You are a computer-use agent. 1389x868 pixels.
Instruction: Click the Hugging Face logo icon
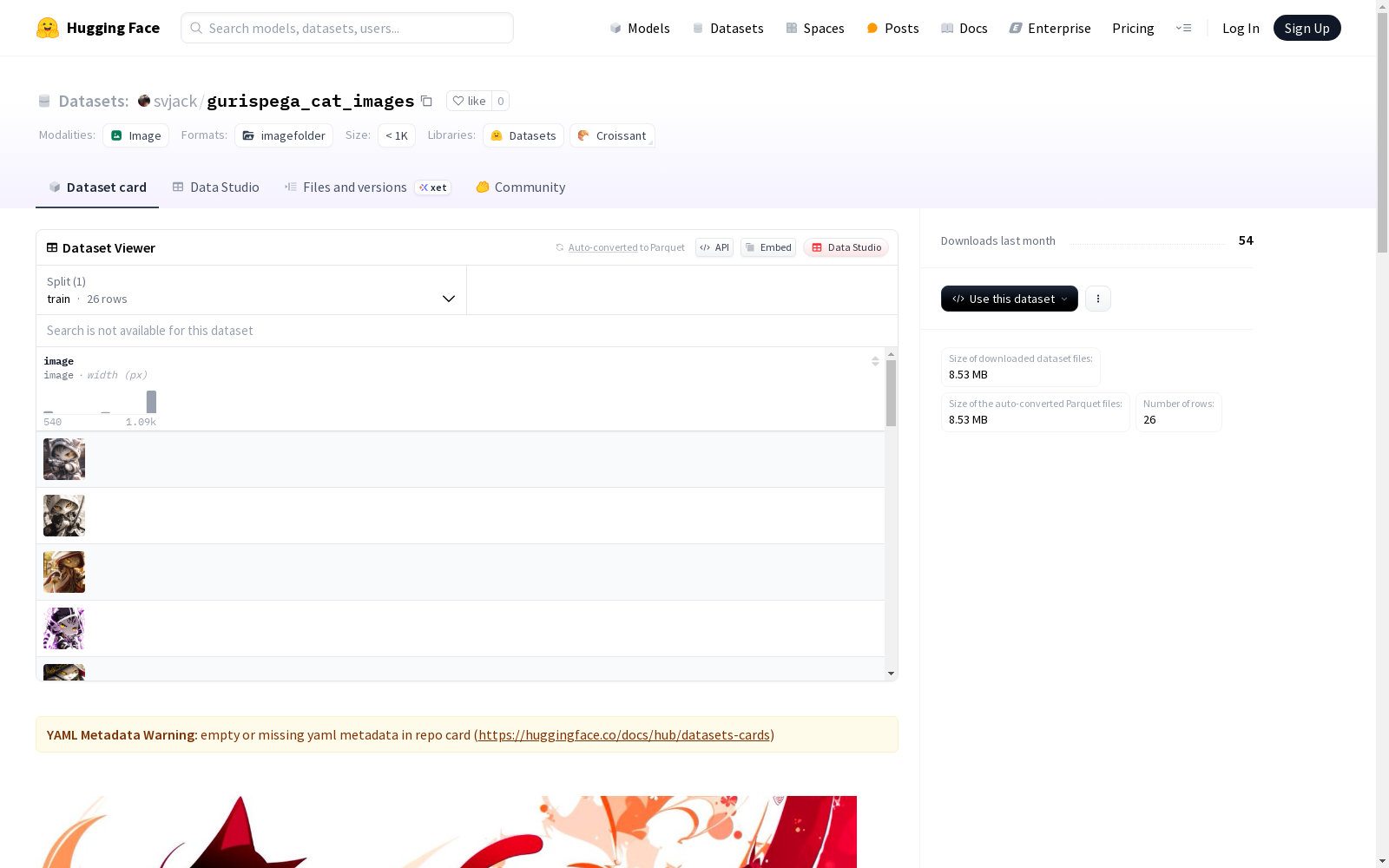tap(48, 28)
